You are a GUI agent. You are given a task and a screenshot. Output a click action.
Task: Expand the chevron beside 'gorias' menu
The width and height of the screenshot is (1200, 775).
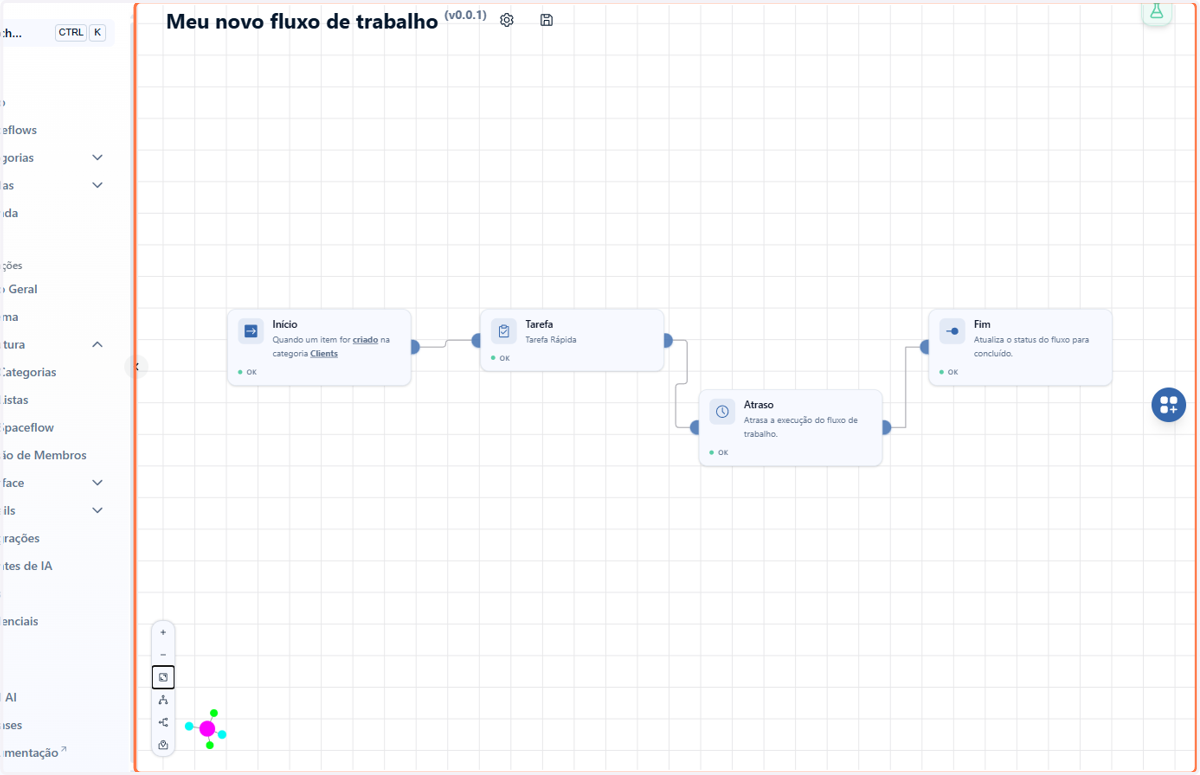pyautogui.click(x=97, y=158)
